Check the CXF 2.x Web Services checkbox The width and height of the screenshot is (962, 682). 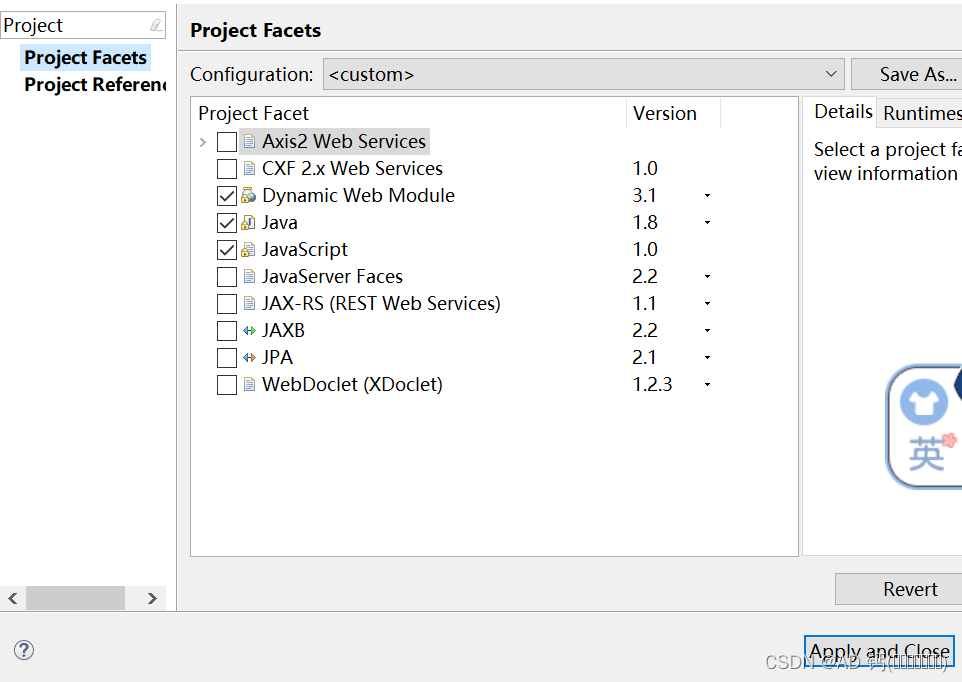coord(227,169)
